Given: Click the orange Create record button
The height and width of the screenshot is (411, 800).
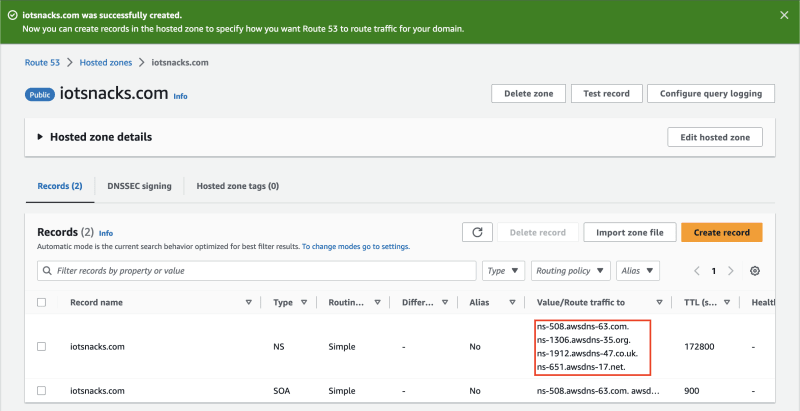Looking at the screenshot, I should tap(721, 233).
